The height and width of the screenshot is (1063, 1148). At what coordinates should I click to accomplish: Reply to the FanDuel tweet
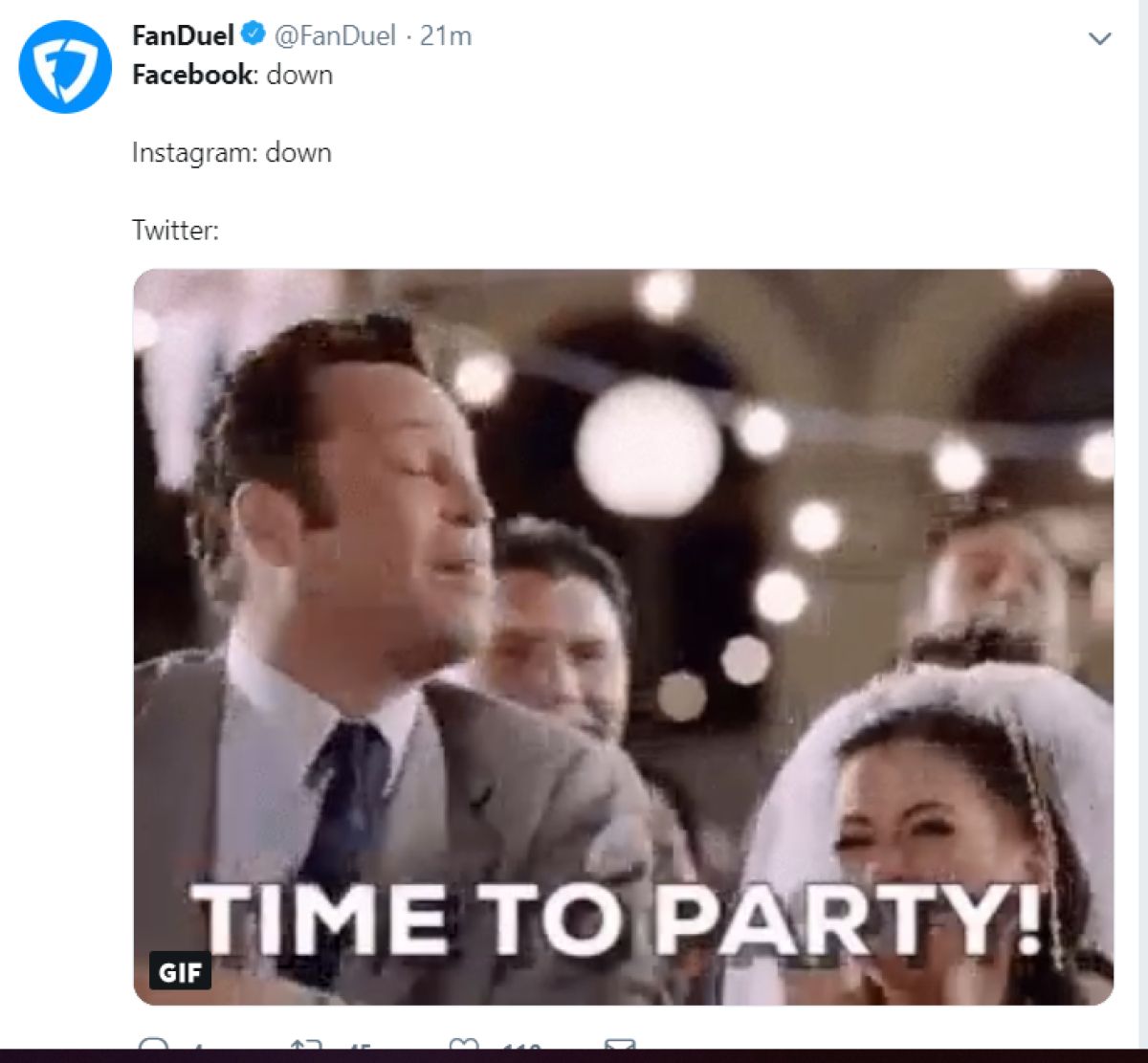(153, 1045)
